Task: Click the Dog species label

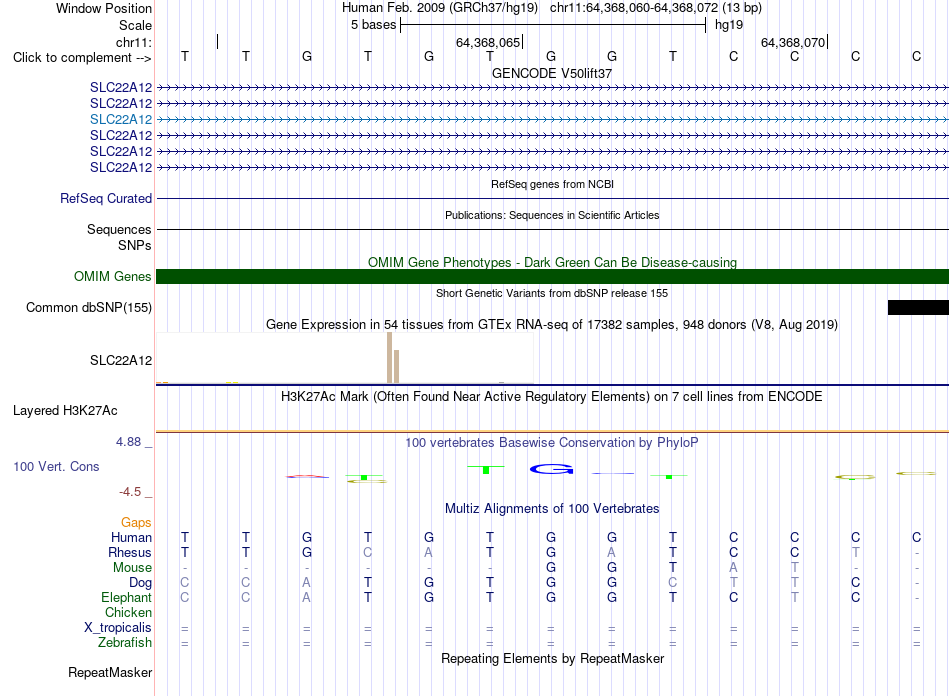Action: click(x=140, y=583)
